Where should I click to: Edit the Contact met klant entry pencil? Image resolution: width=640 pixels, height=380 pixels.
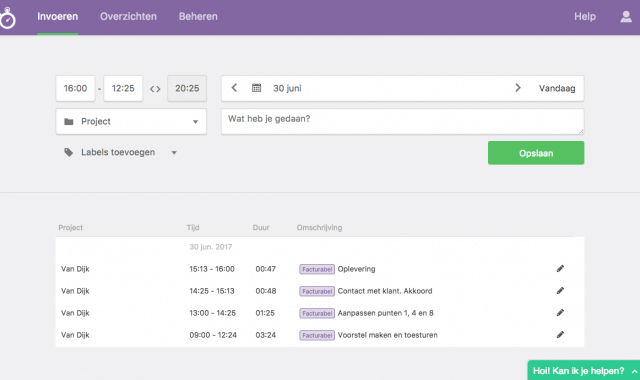coord(560,291)
